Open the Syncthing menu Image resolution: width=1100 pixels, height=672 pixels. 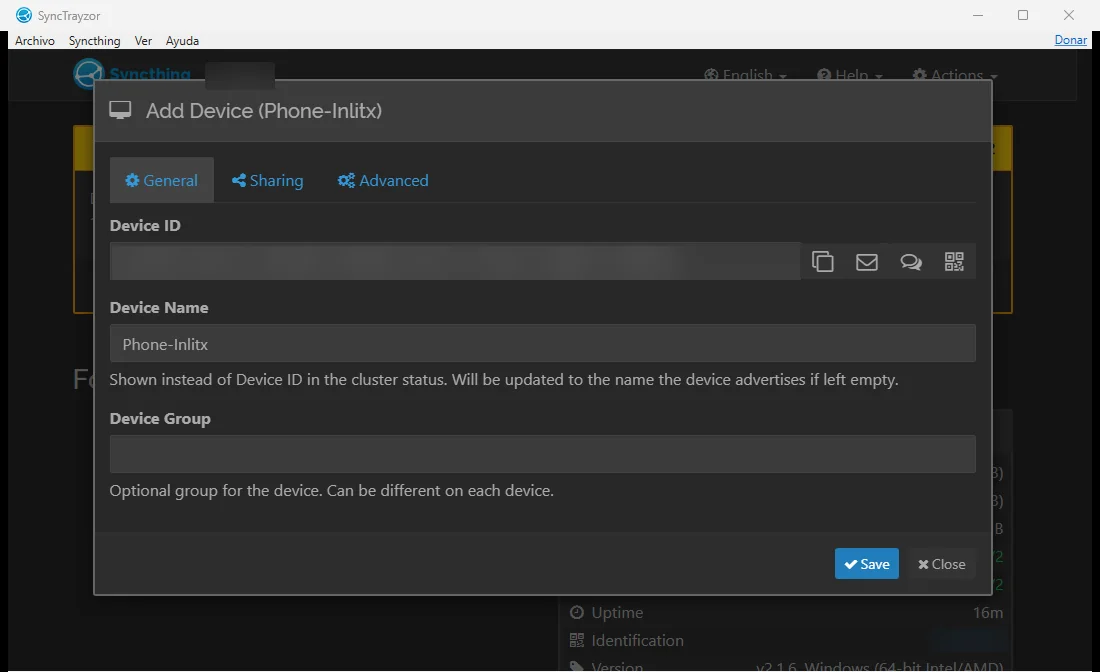click(94, 41)
